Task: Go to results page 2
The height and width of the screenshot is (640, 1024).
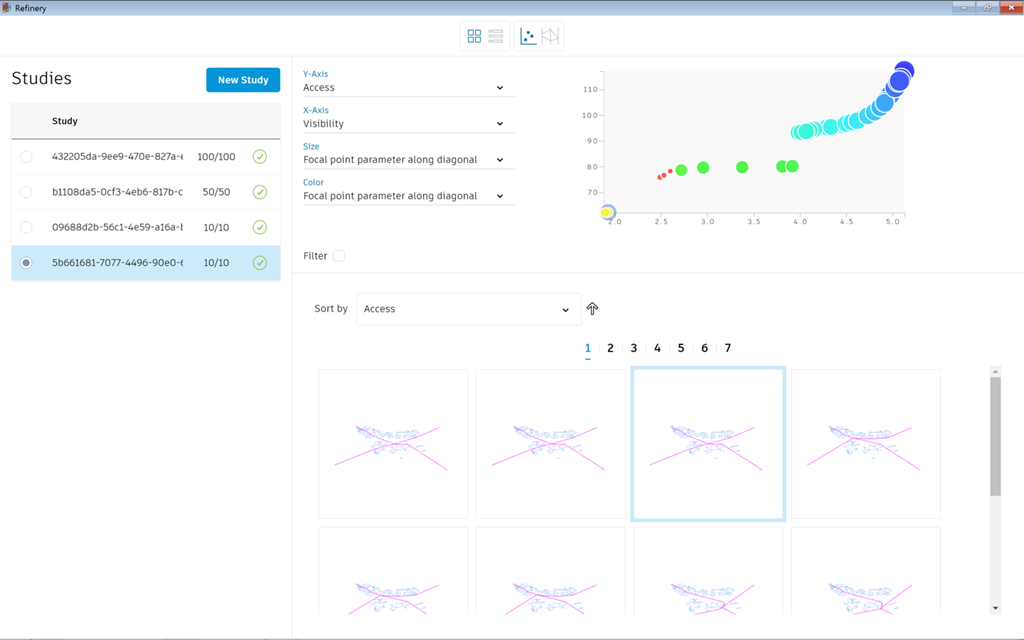Action: pos(610,348)
